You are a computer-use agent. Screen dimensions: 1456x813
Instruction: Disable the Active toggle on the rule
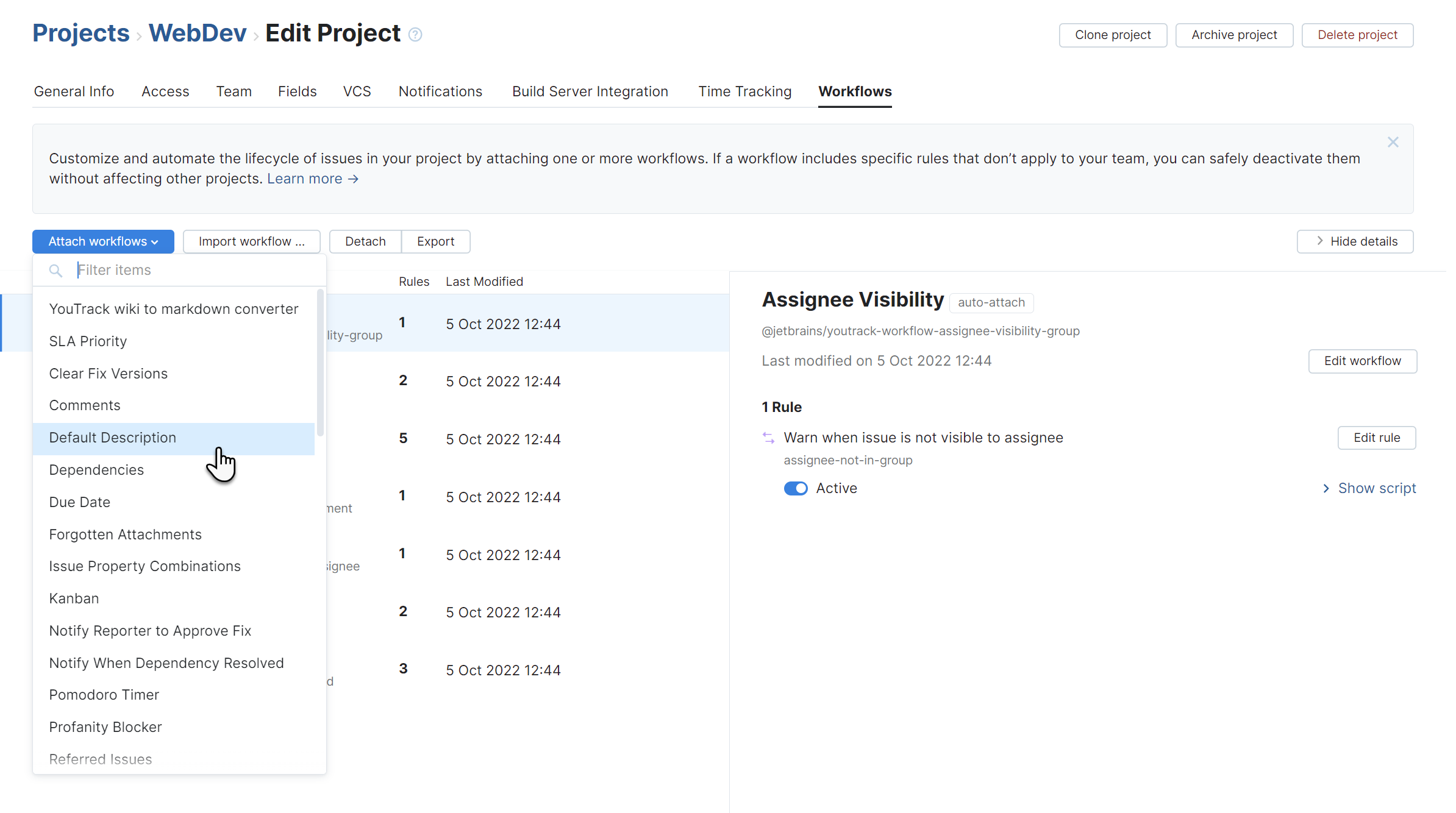point(795,488)
